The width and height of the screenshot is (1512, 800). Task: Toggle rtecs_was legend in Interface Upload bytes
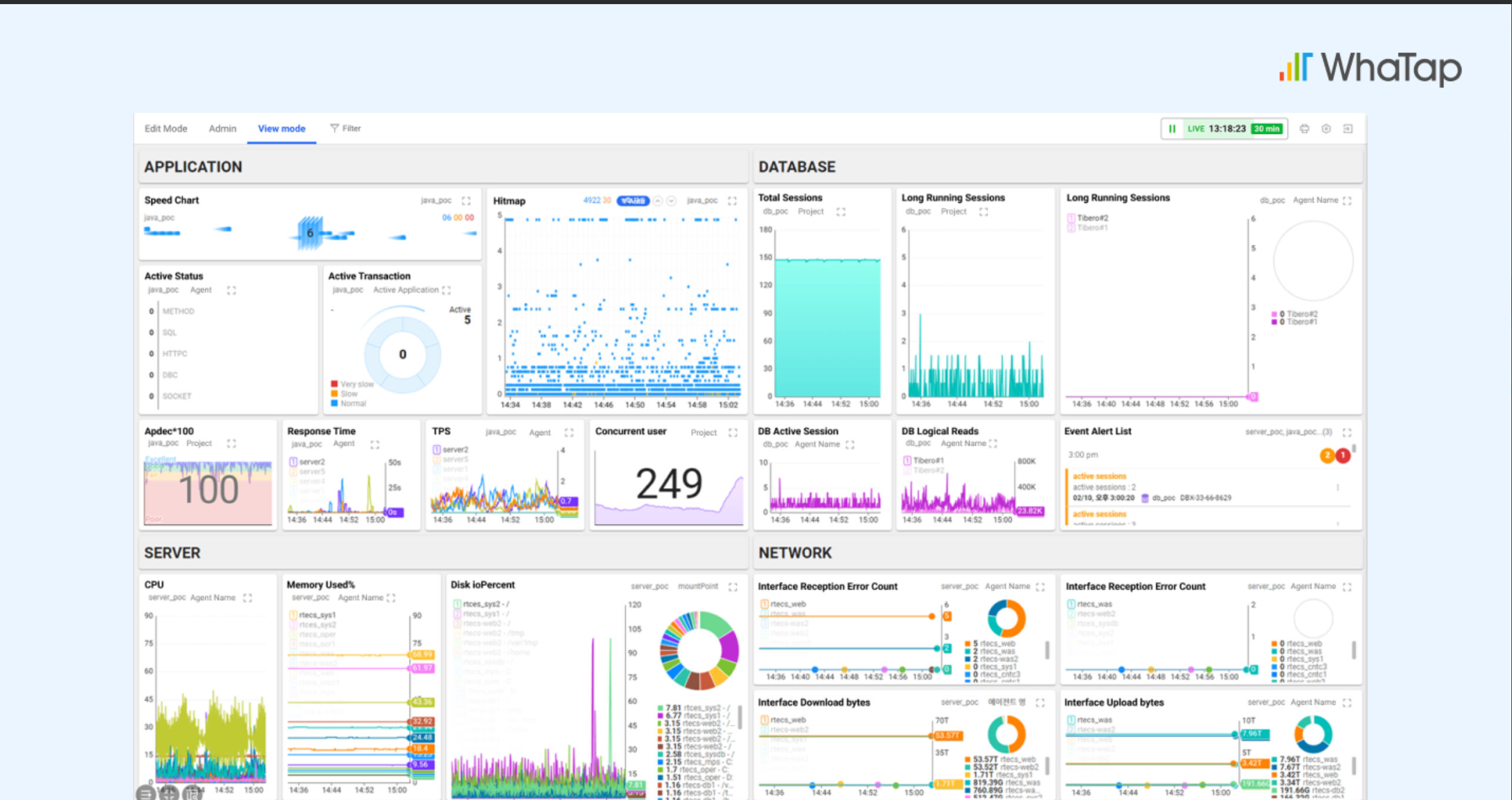tap(1089, 720)
